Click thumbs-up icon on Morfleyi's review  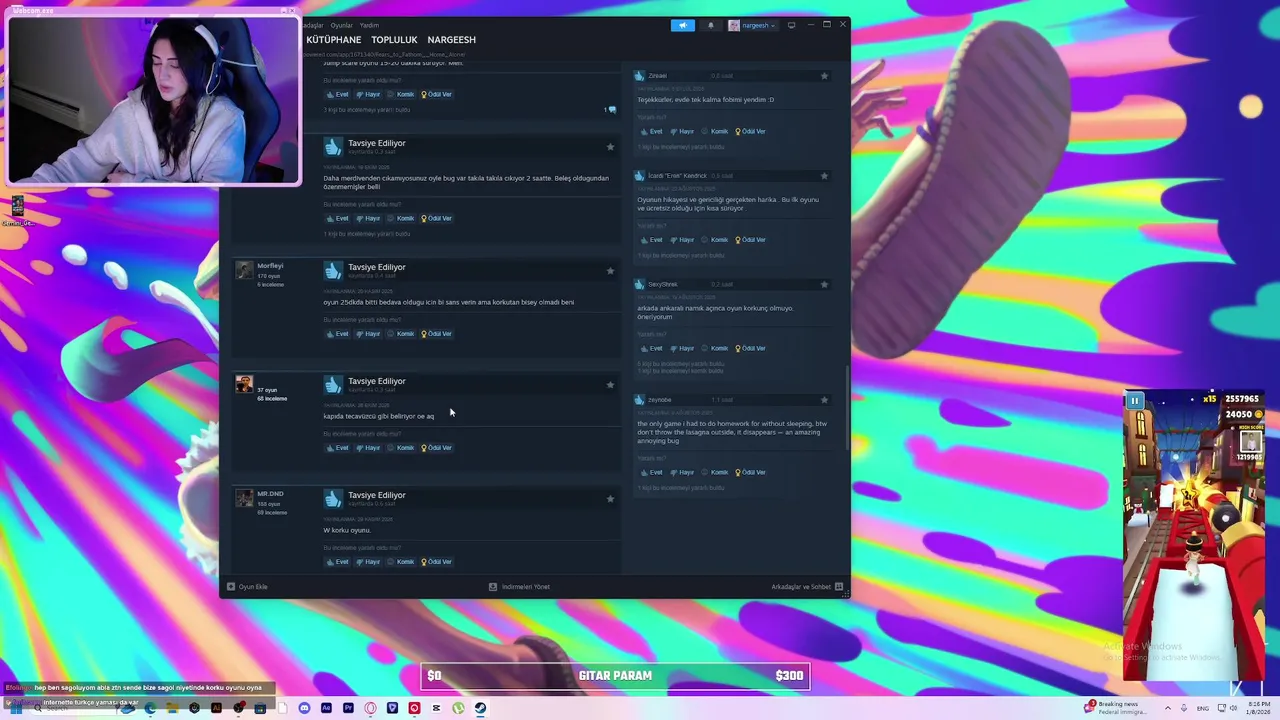[333, 271]
